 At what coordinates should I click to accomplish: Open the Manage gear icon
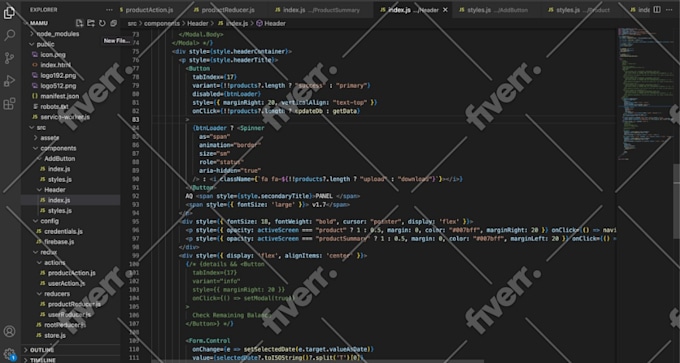tap(9, 353)
